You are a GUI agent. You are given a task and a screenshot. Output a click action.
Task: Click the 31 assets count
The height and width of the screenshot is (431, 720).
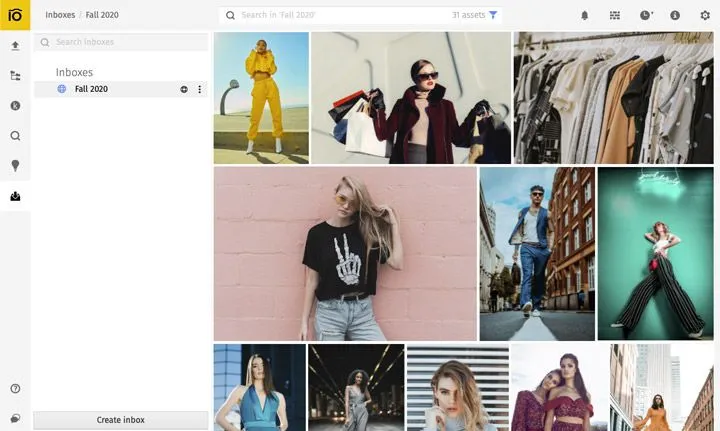pos(468,15)
